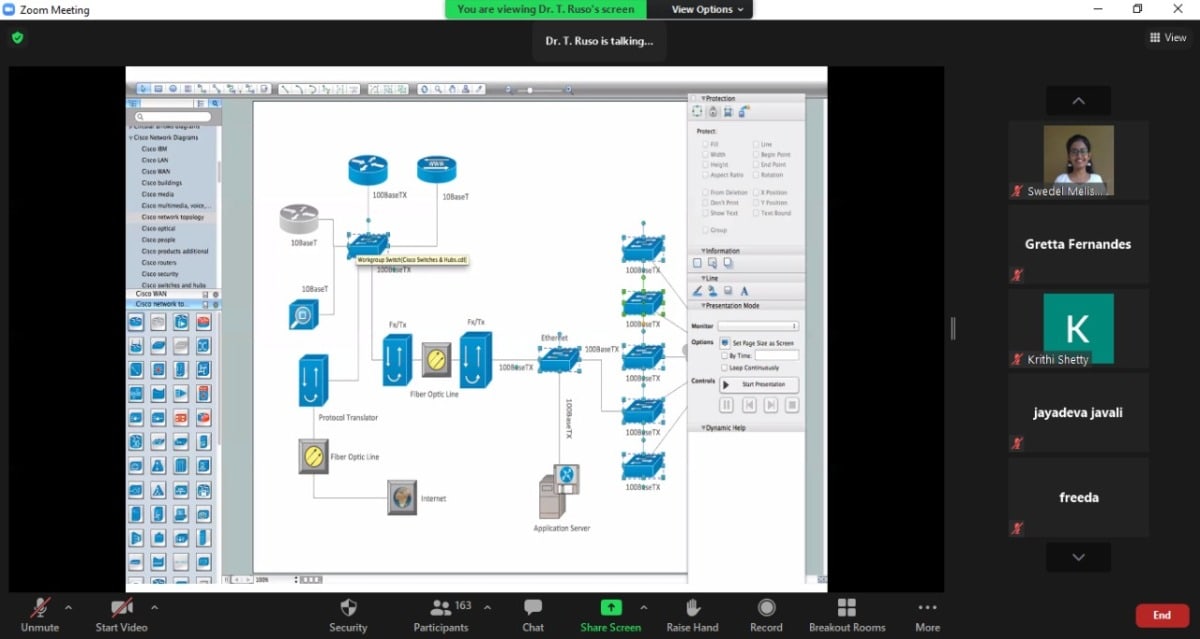Image resolution: width=1200 pixels, height=639 pixels.
Task: Select Cisco network topology in library list
Action: tap(172, 217)
